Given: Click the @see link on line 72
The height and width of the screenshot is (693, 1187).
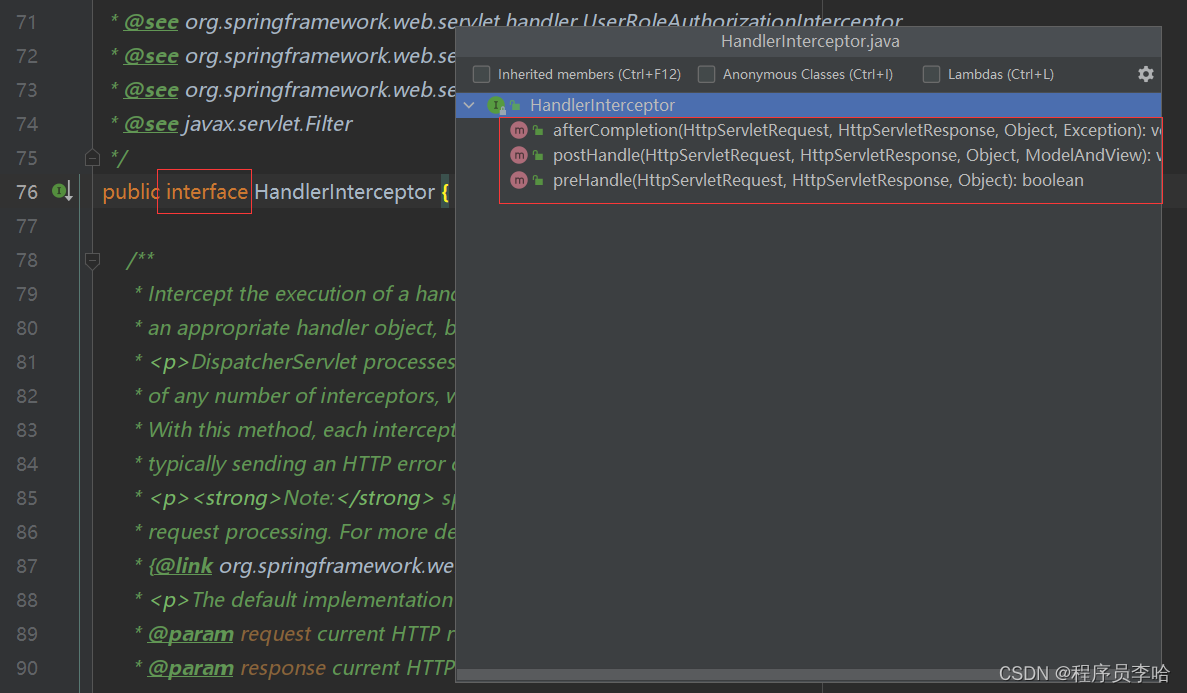Looking at the screenshot, I should point(151,55).
